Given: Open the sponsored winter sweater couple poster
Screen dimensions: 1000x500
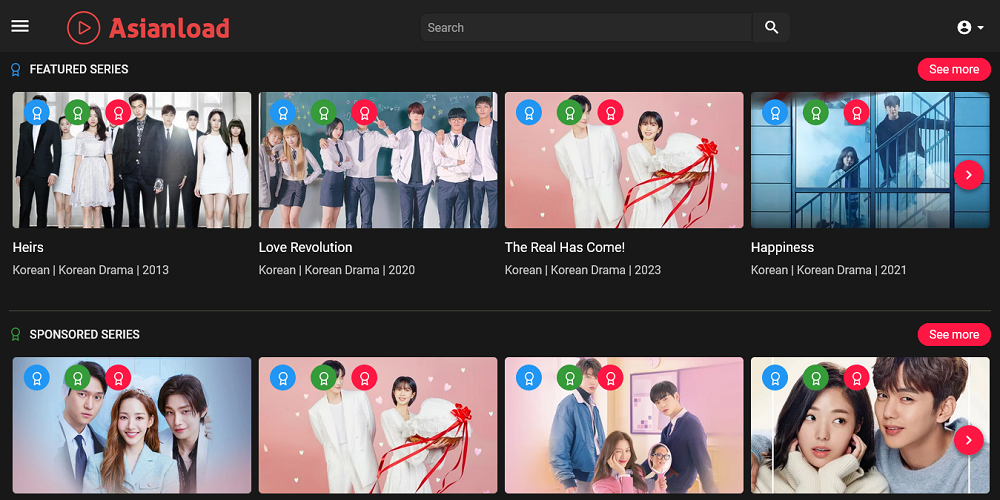Looking at the screenshot, I should coord(871,425).
